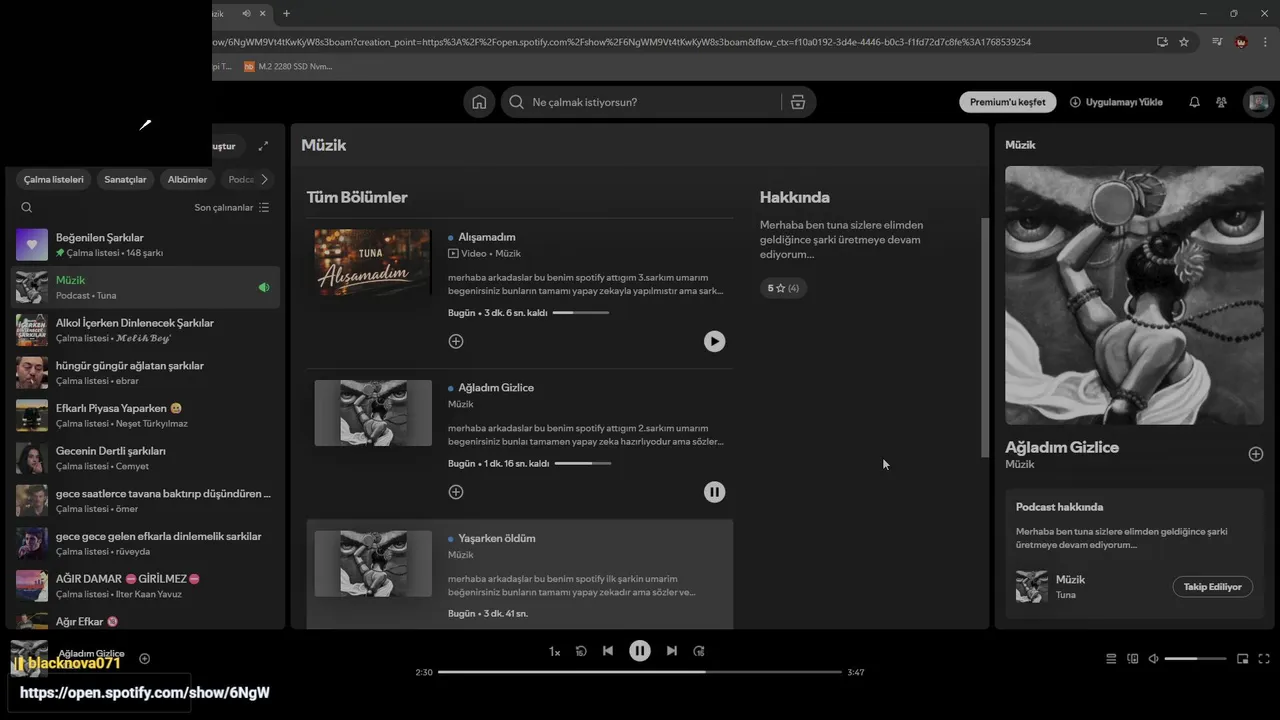
Task: Seek on main playback progress bar
Action: coord(640,672)
